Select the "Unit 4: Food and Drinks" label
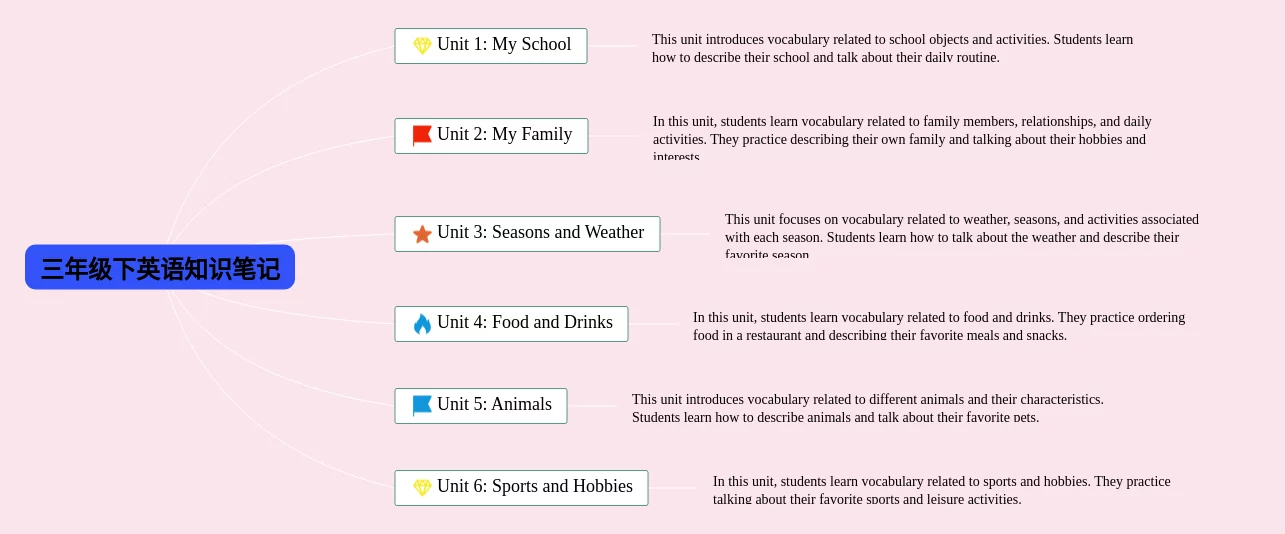 tap(524, 323)
